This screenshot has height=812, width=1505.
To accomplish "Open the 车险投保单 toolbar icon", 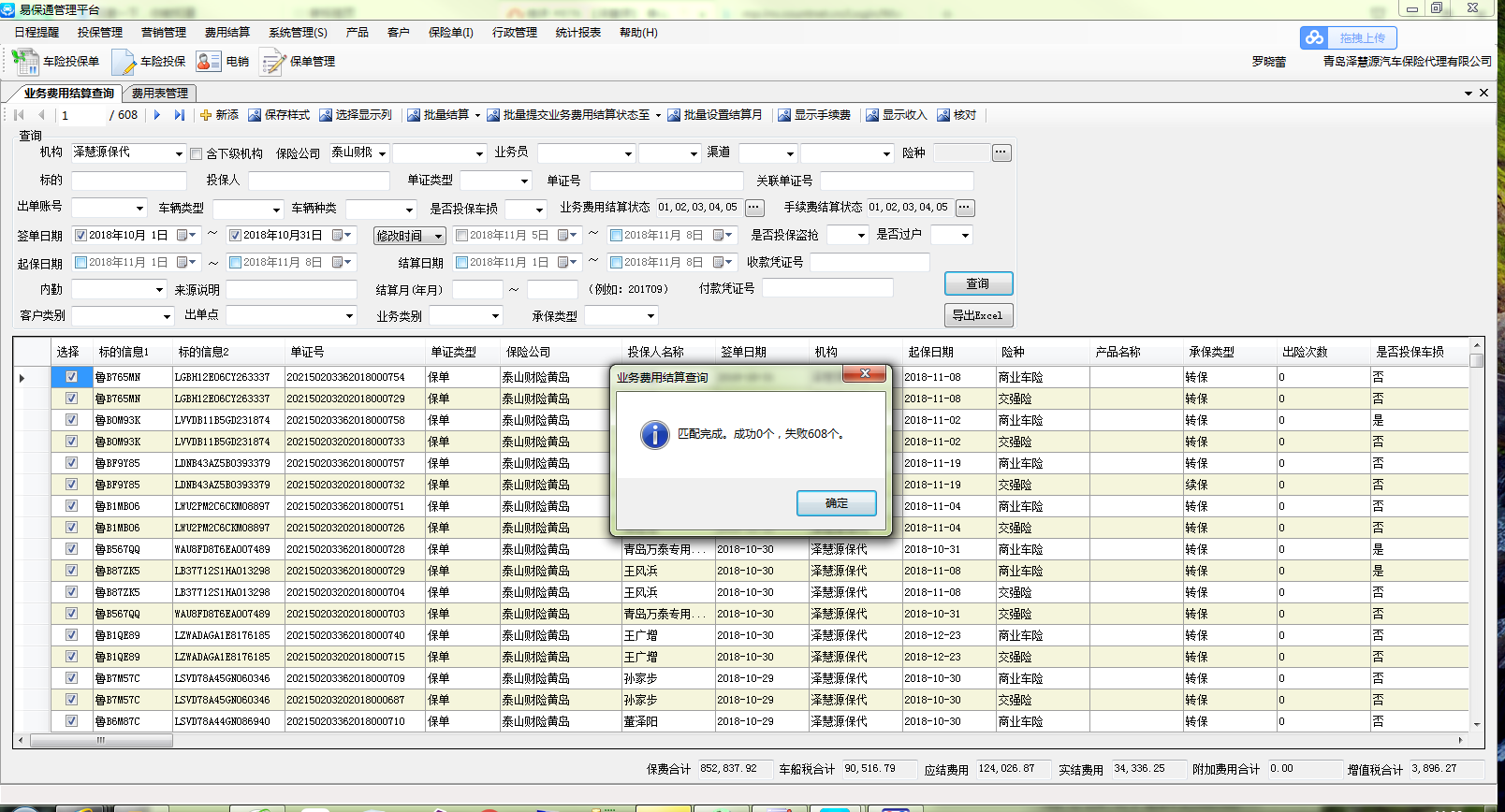I will click(x=25, y=62).
